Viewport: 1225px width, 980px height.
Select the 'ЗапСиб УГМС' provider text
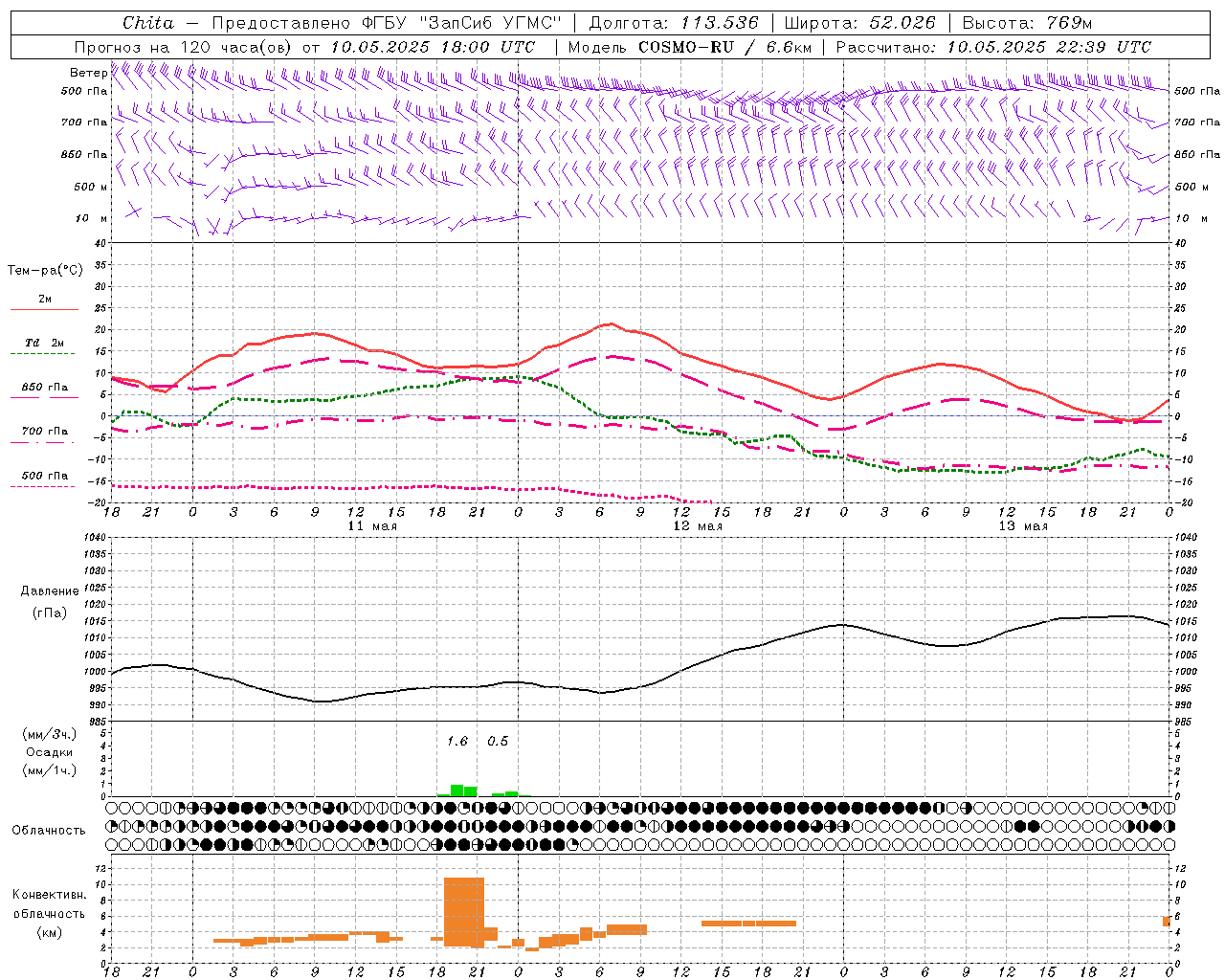[x=489, y=23]
